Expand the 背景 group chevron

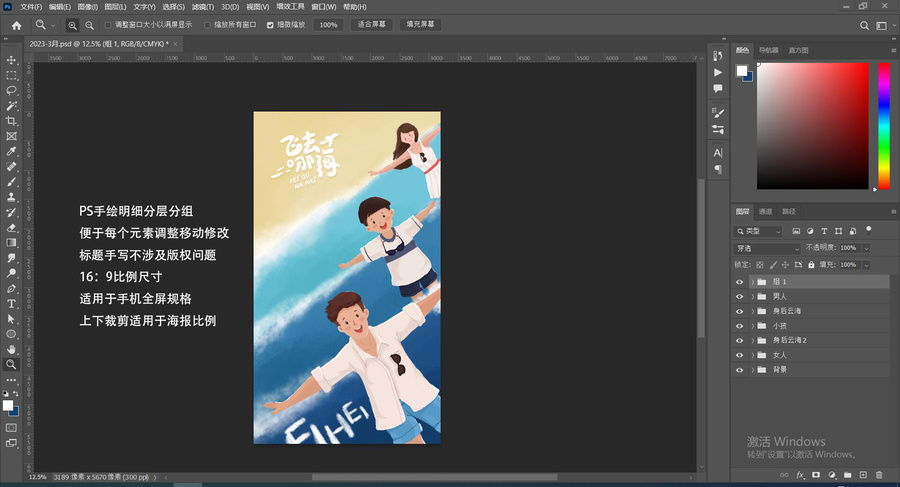tap(752, 370)
